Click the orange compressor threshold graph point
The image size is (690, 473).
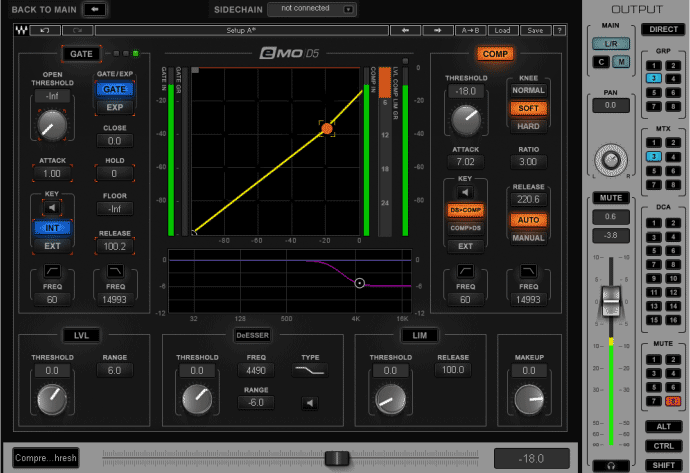(x=327, y=128)
